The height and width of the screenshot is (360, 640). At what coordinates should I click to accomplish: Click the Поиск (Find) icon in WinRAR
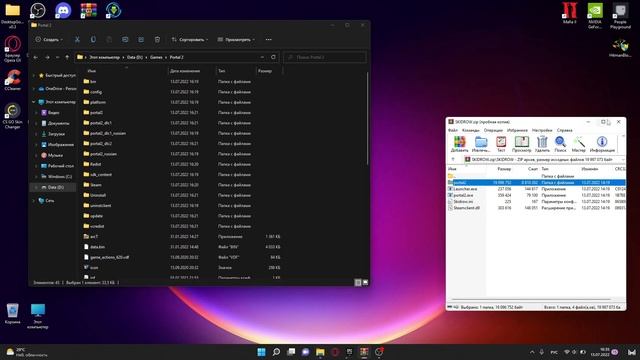click(560, 144)
